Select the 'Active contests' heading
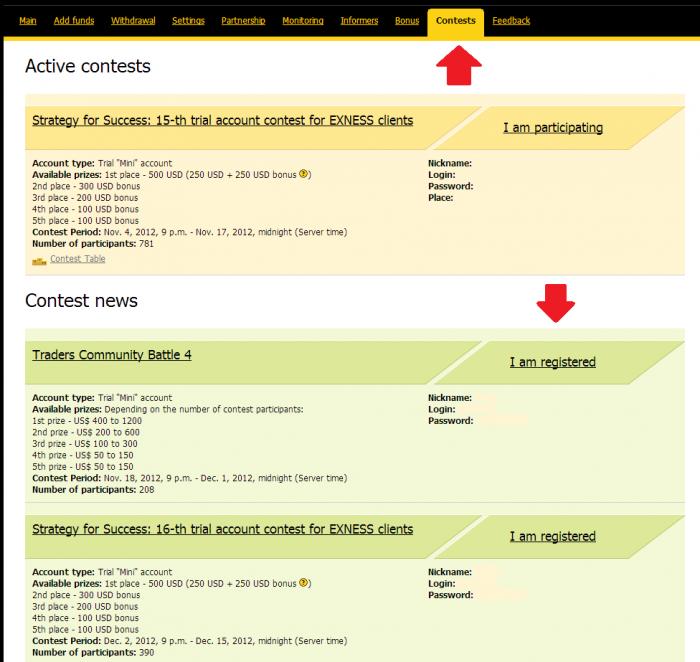Viewport: 700px width, 662px height. (88, 66)
